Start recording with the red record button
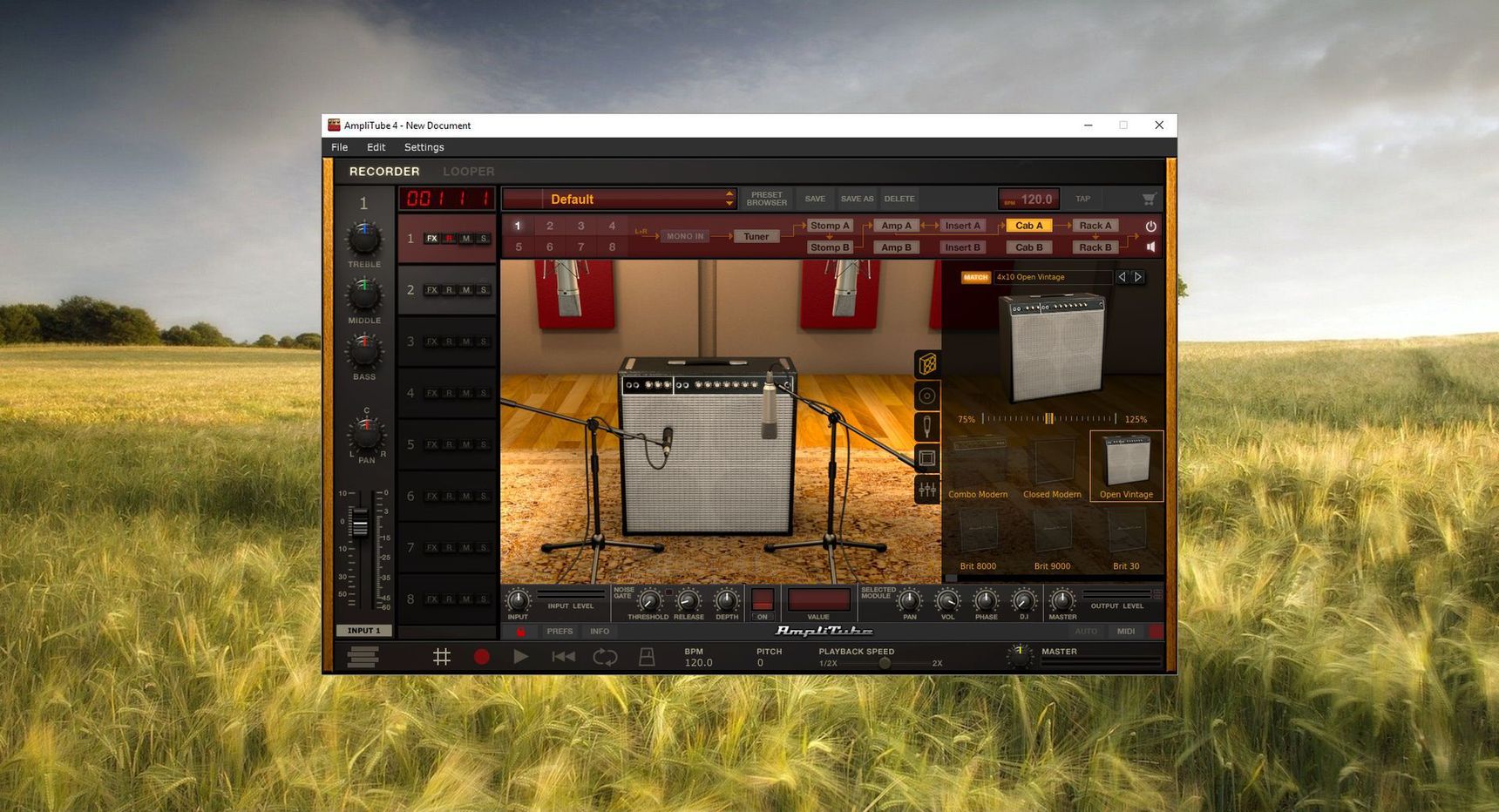The height and width of the screenshot is (812, 1499). click(x=481, y=657)
